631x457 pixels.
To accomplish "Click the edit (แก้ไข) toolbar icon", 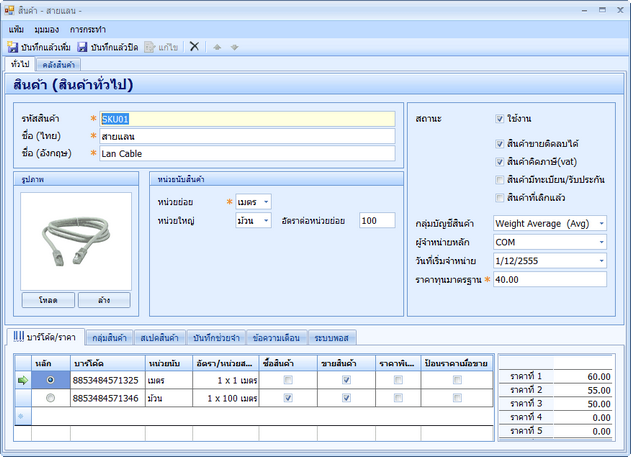I will pos(151,47).
